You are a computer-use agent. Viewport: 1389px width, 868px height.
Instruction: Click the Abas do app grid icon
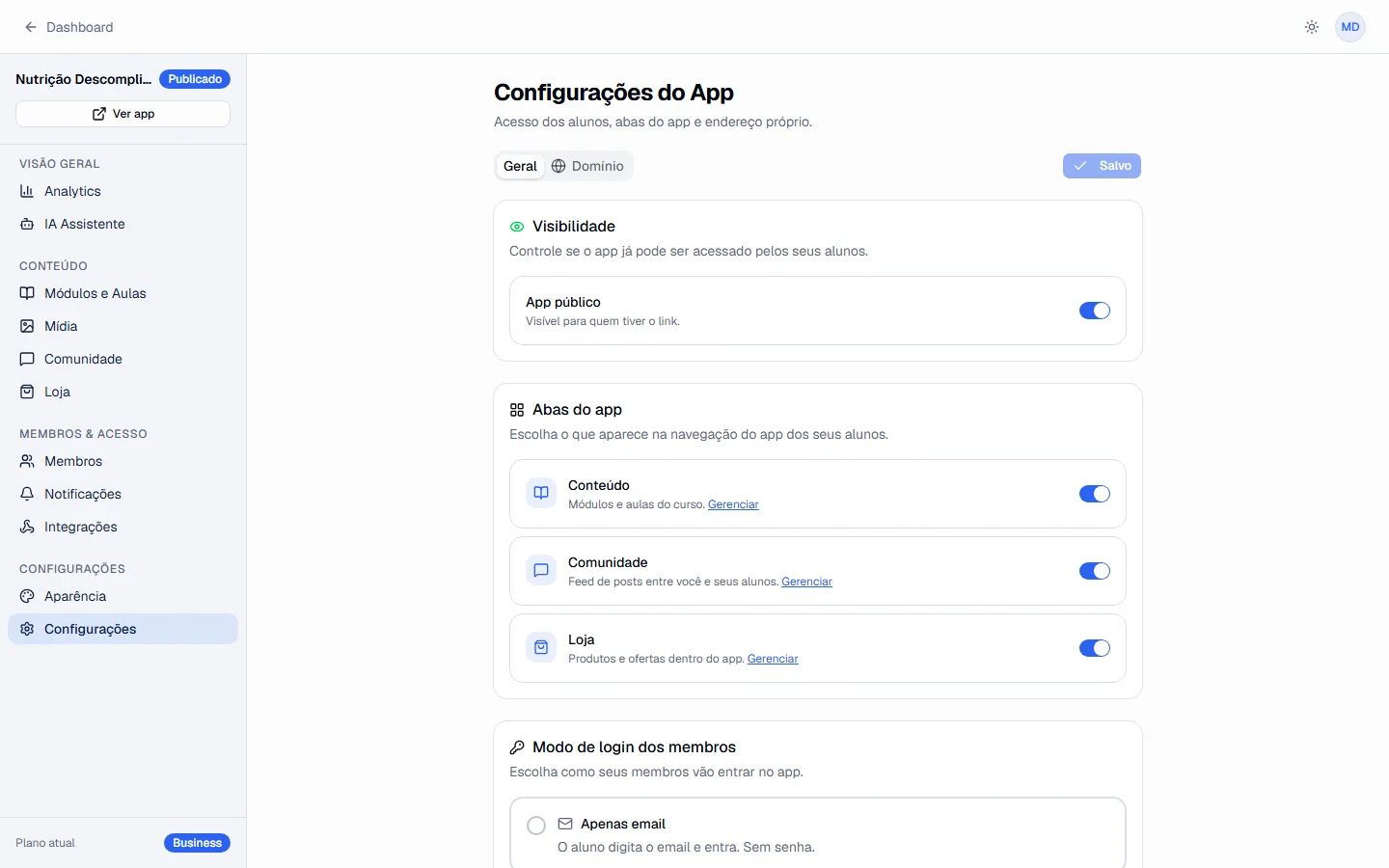tap(517, 410)
